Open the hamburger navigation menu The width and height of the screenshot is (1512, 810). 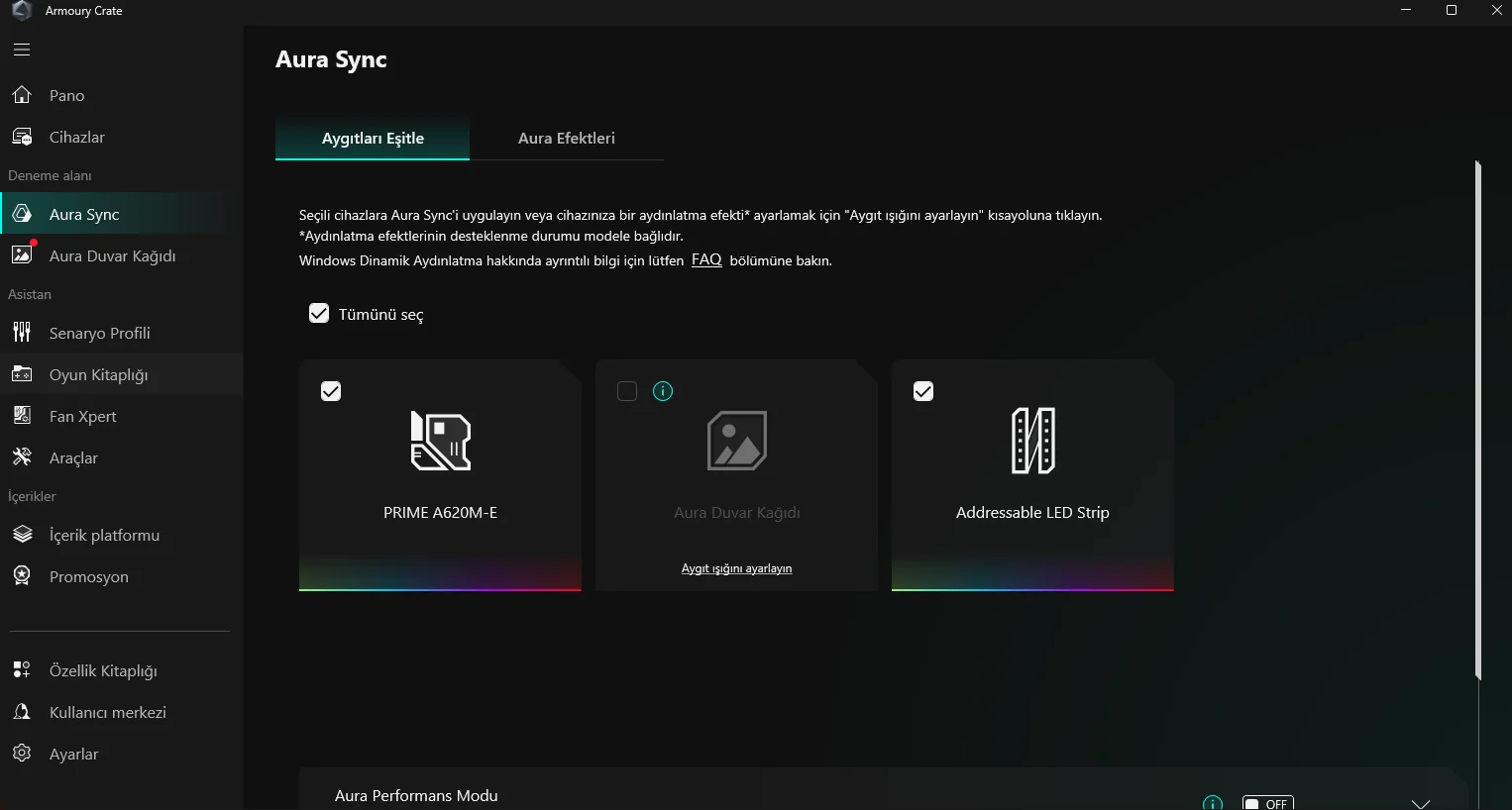(x=22, y=50)
